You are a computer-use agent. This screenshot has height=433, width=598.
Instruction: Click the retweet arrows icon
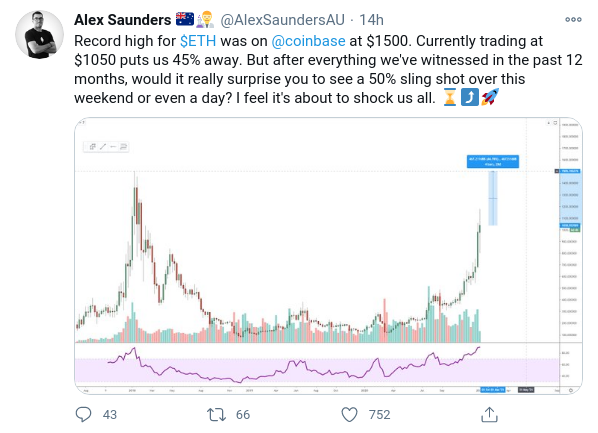click(x=216, y=414)
